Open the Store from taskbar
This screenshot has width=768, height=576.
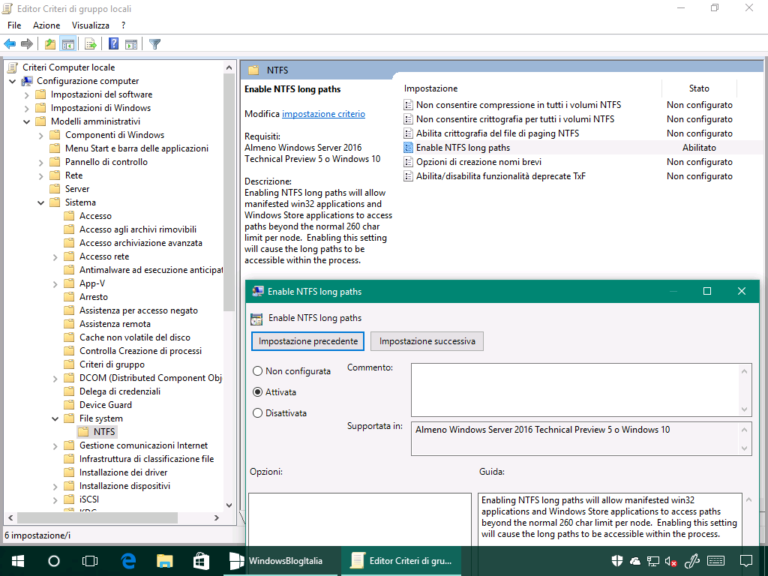201,561
